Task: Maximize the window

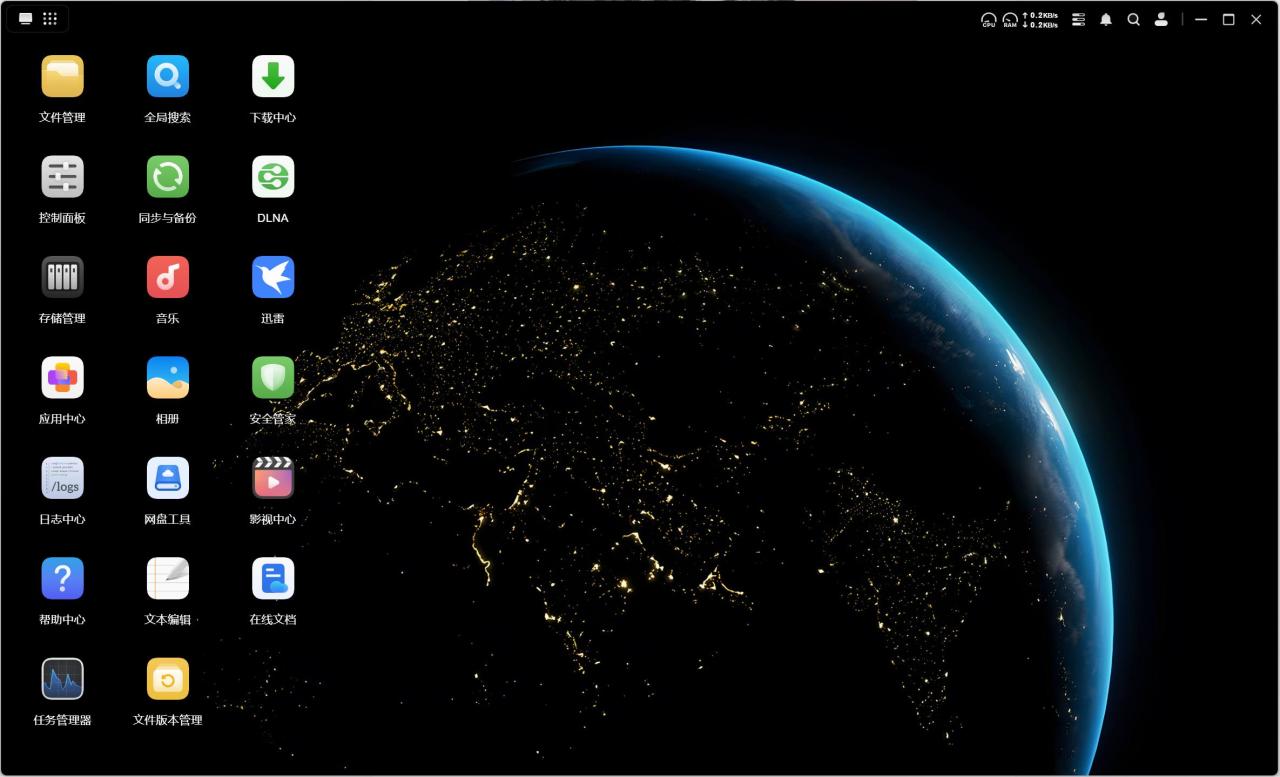Action: pos(1228,19)
